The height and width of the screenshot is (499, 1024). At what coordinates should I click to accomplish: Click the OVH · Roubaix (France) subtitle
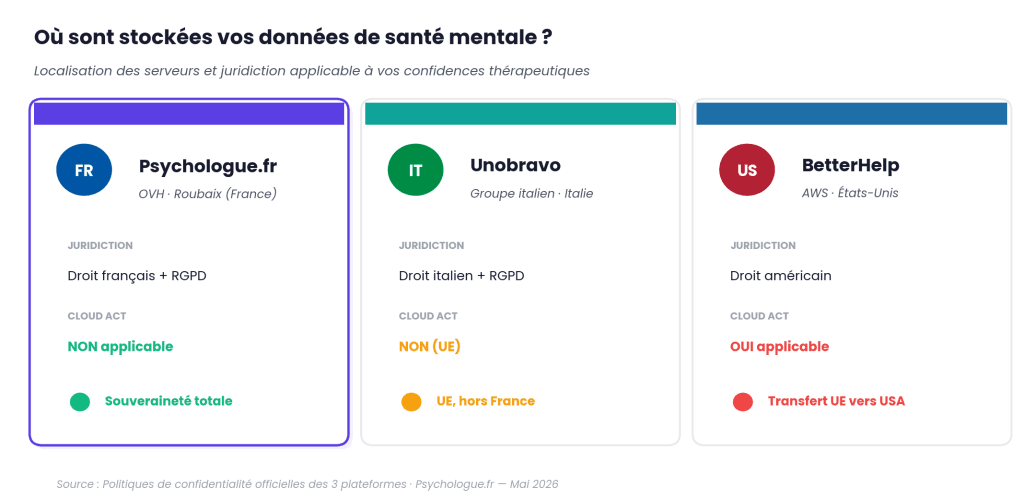(208, 194)
